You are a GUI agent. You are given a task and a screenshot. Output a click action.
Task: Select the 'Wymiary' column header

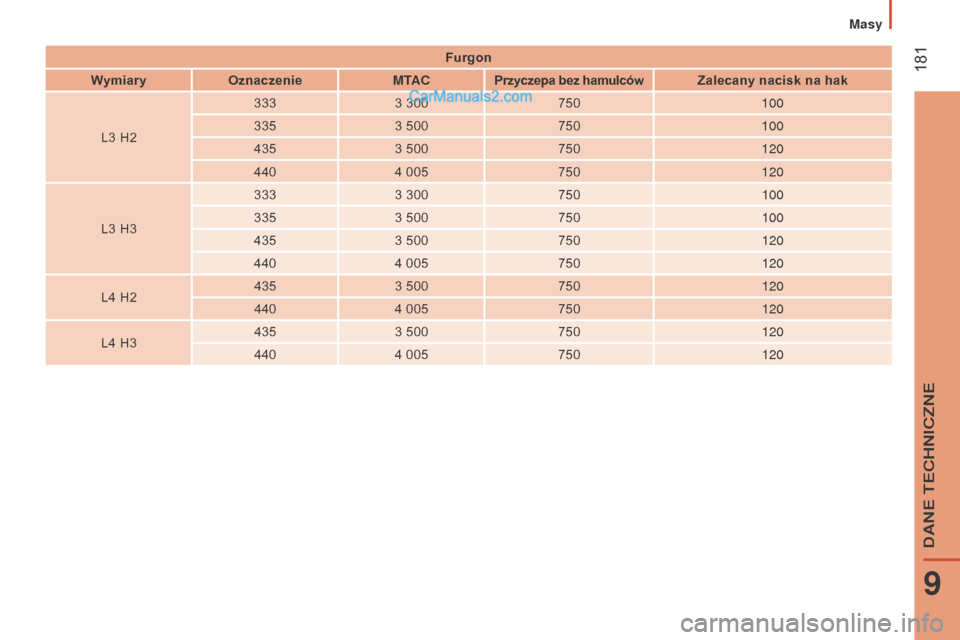pyautogui.click(x=118, y=80)
